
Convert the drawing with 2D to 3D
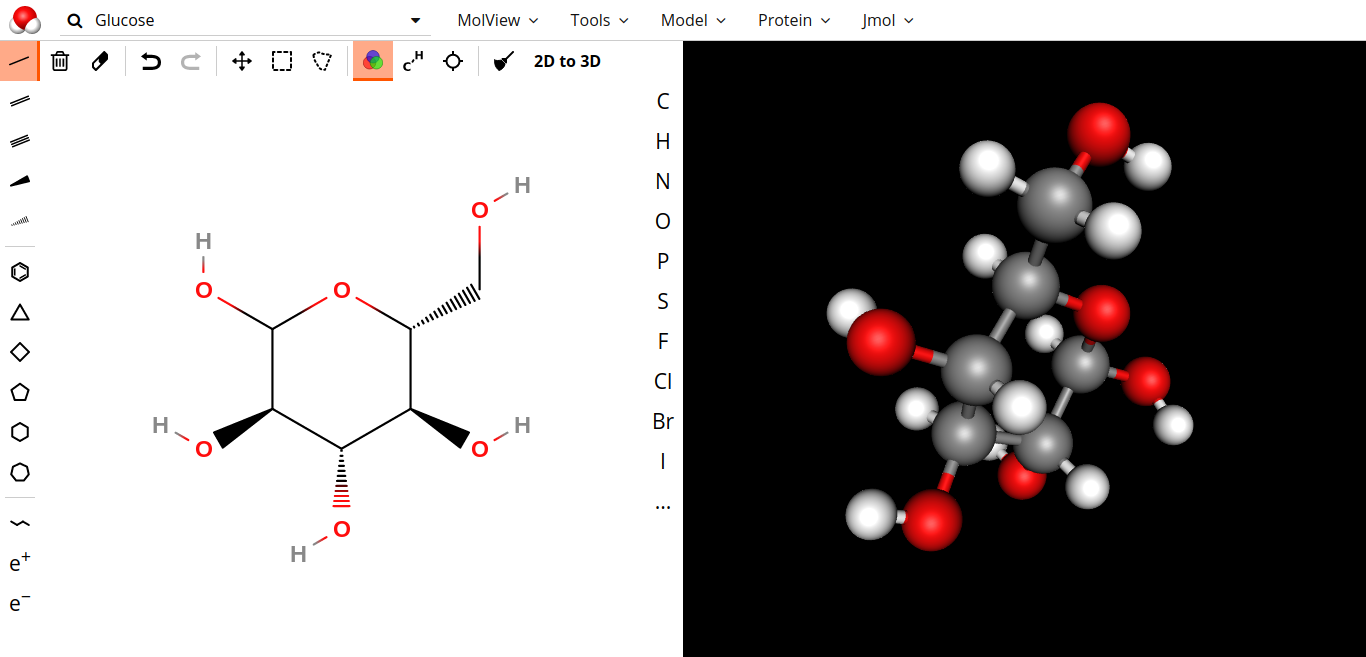tap(567, 61)
